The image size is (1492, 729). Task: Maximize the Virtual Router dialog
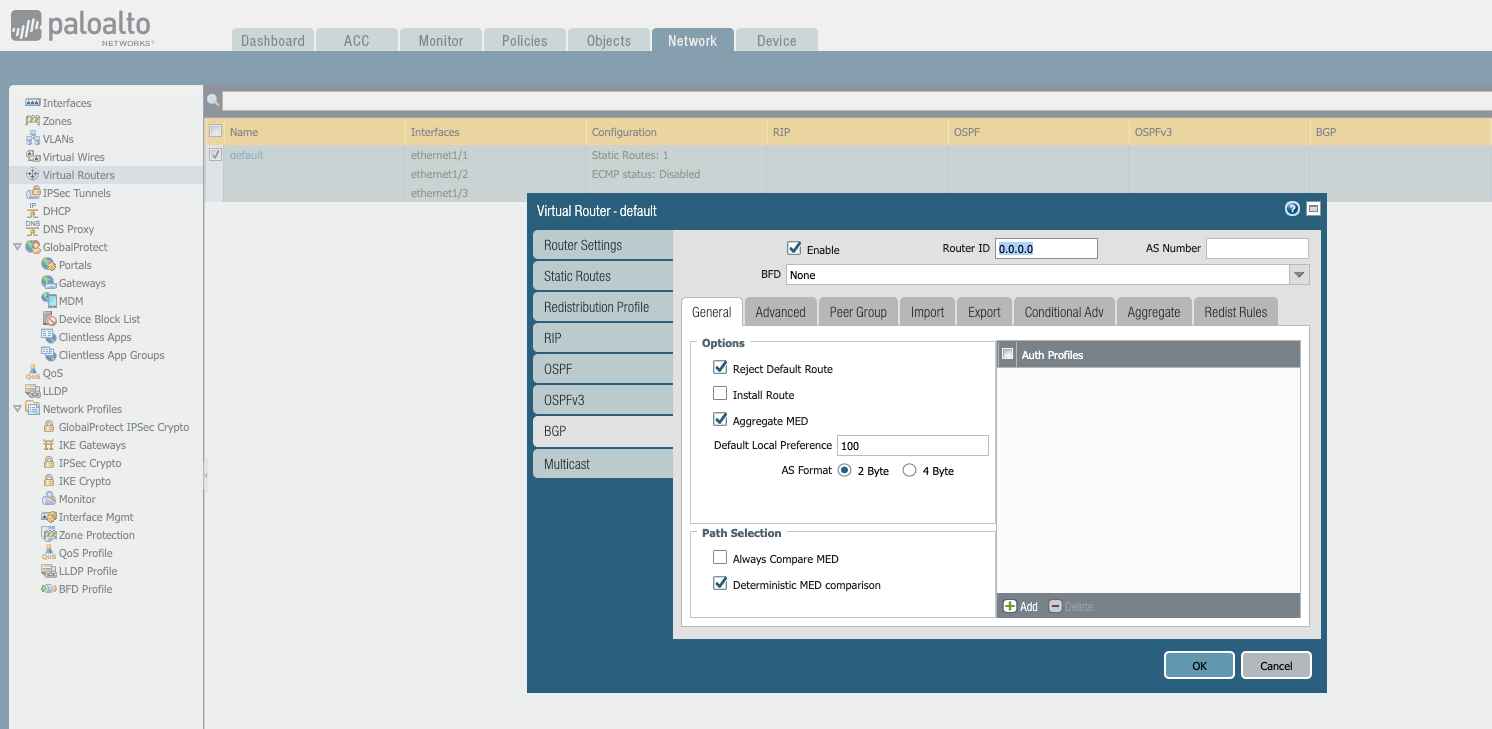[1313, 209]
